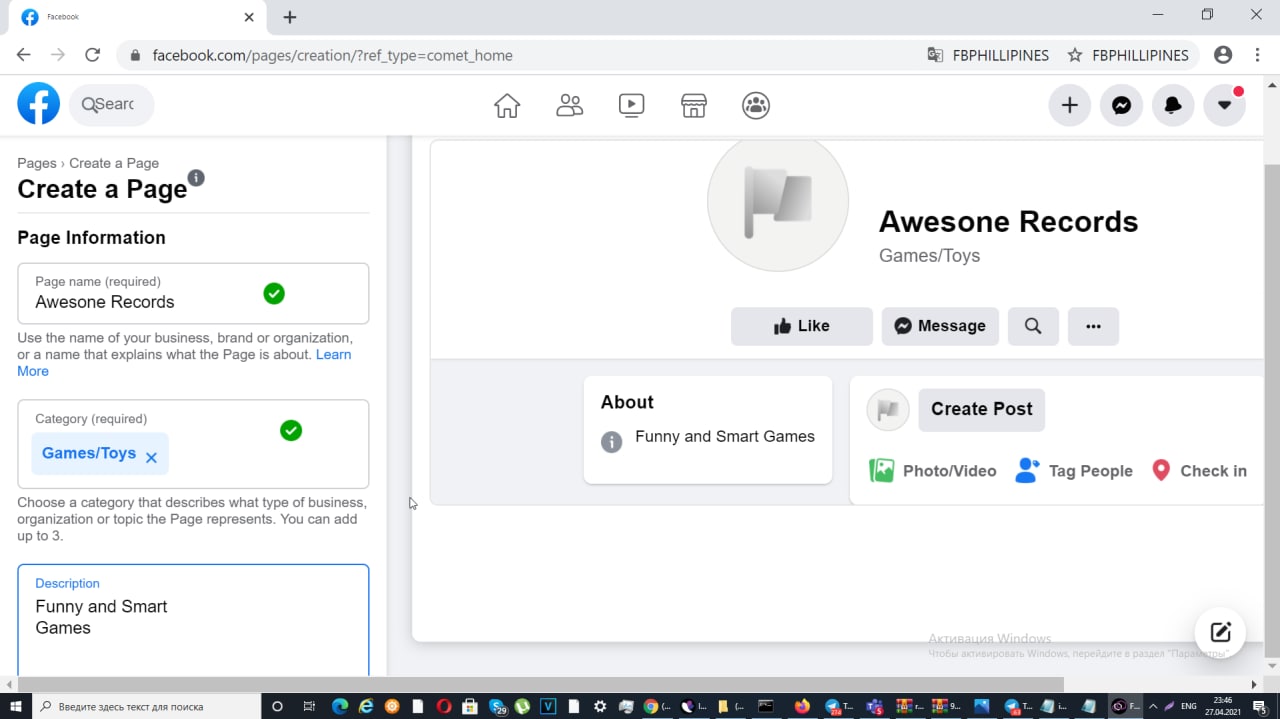Reload the page with the refresh icon
1280x719 pixels.
[x=92, y=55]
